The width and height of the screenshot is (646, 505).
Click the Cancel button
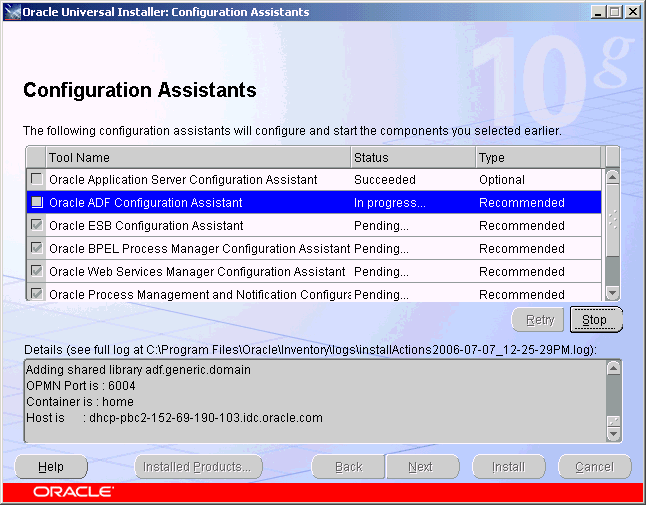pos(595,467)
